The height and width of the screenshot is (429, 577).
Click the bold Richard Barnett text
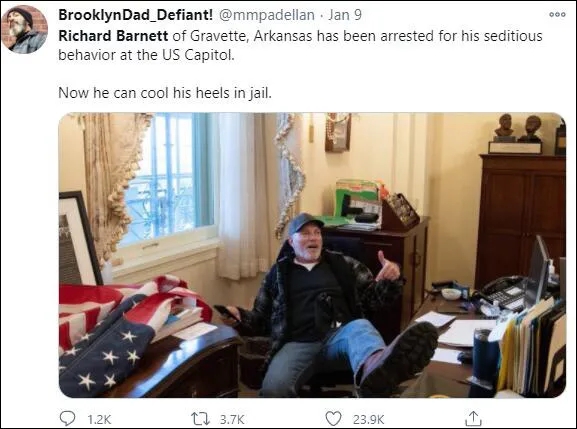(113, 36)
